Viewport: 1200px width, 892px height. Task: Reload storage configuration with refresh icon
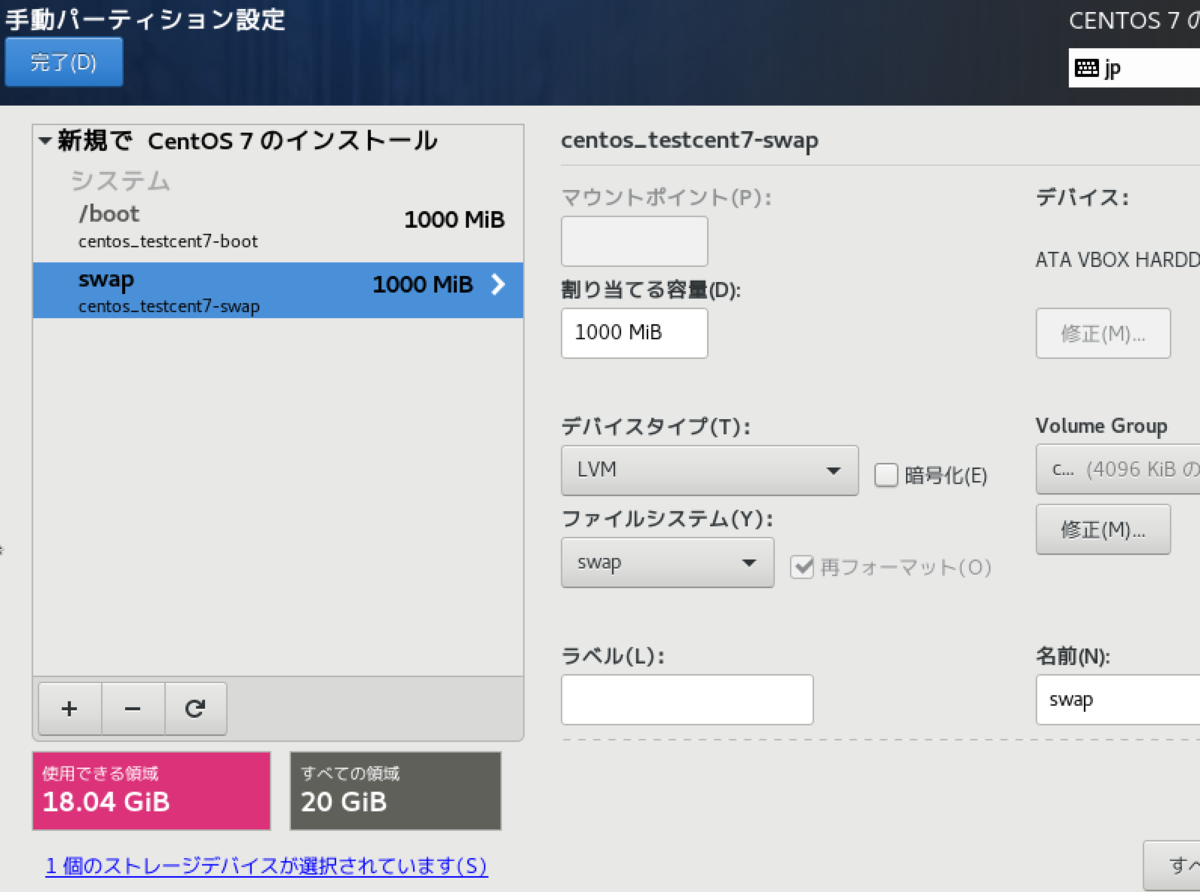tap(195, 709)
